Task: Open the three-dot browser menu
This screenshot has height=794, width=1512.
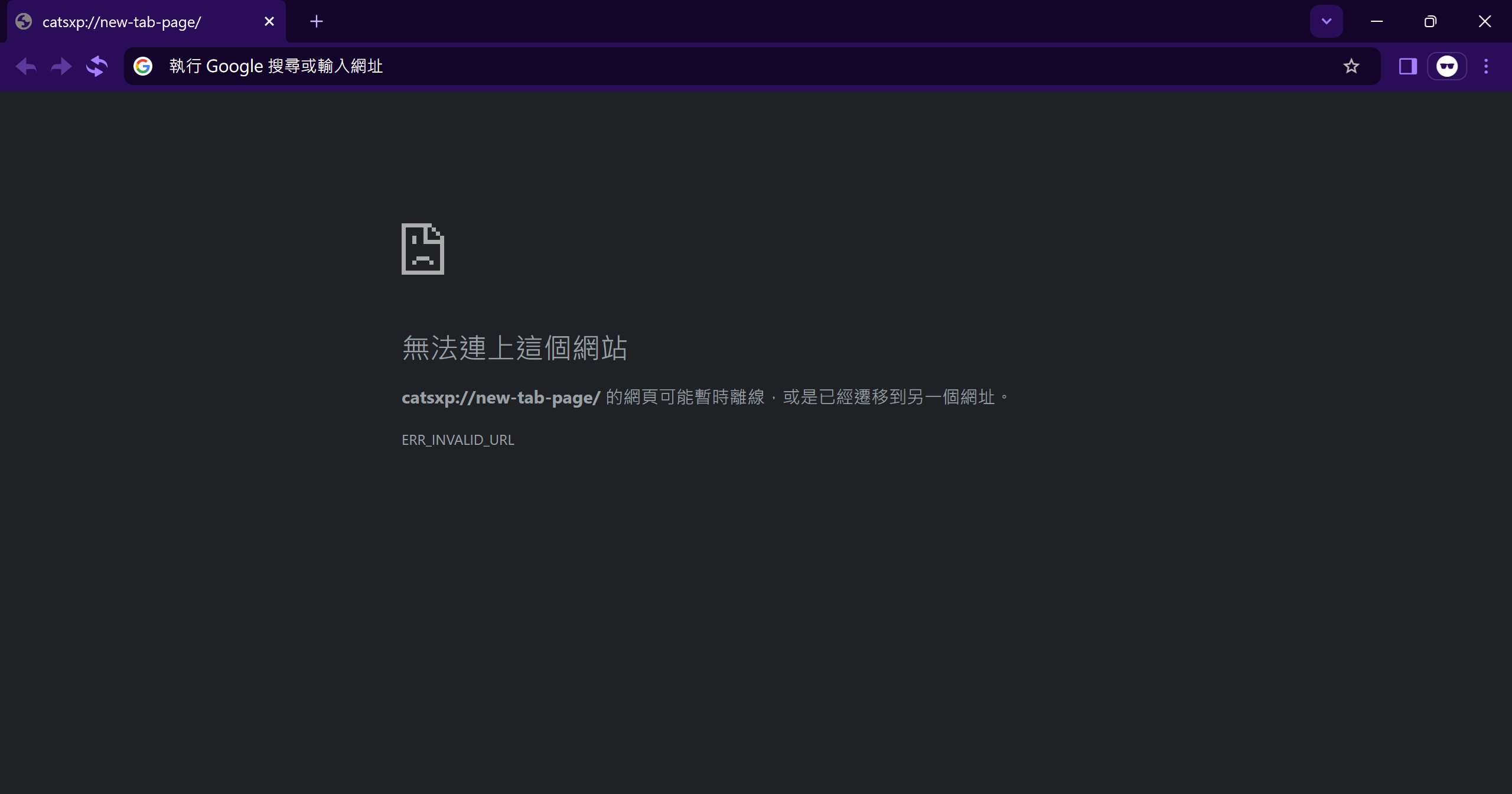Action: point(1487,66)
